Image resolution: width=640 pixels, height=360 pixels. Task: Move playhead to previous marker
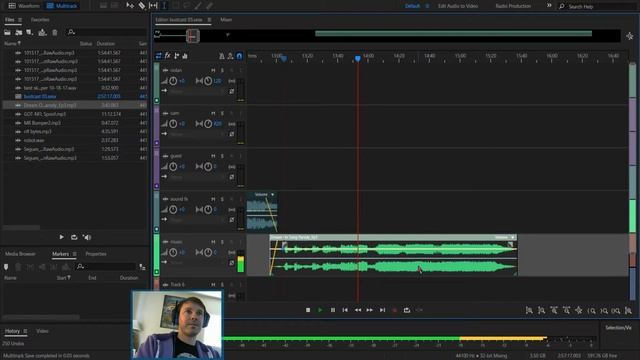tap(345, 310)
